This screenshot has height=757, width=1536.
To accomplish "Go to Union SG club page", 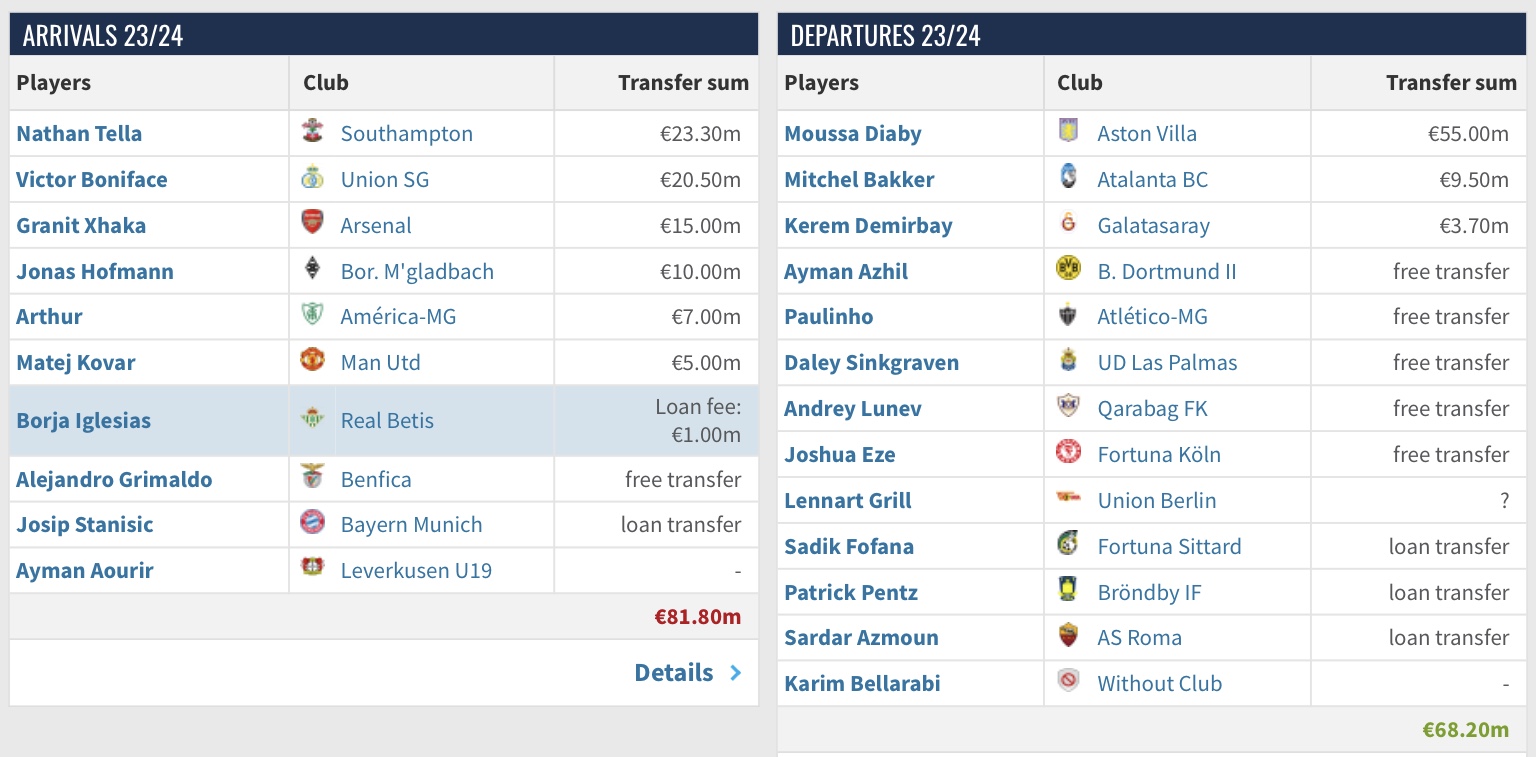I will (384, 179).
